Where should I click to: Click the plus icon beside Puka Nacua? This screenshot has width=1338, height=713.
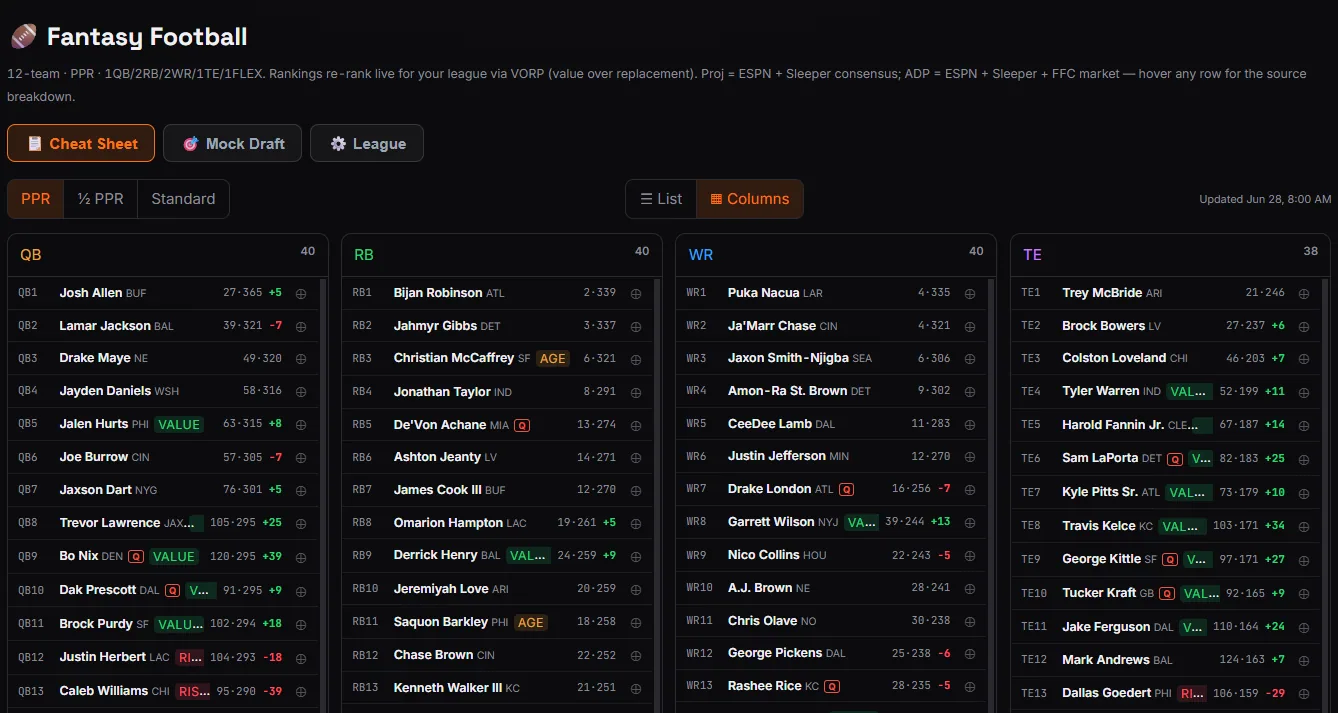pyautogui.click(x=970, y=293)
